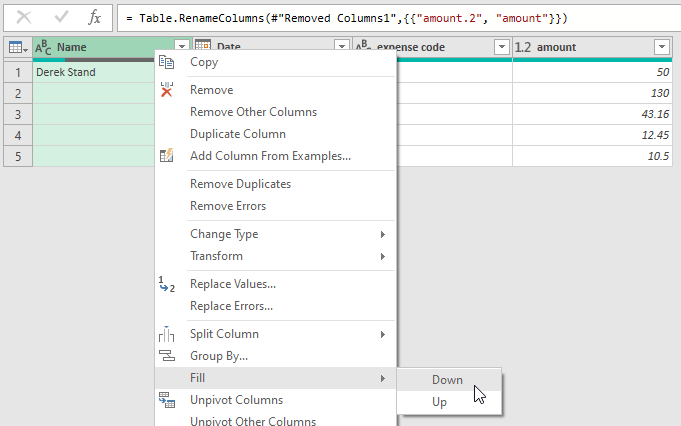Viewport: 681px width, 426px height.
Task: Click the Derek Stand cell
Action: click(94, 72)
